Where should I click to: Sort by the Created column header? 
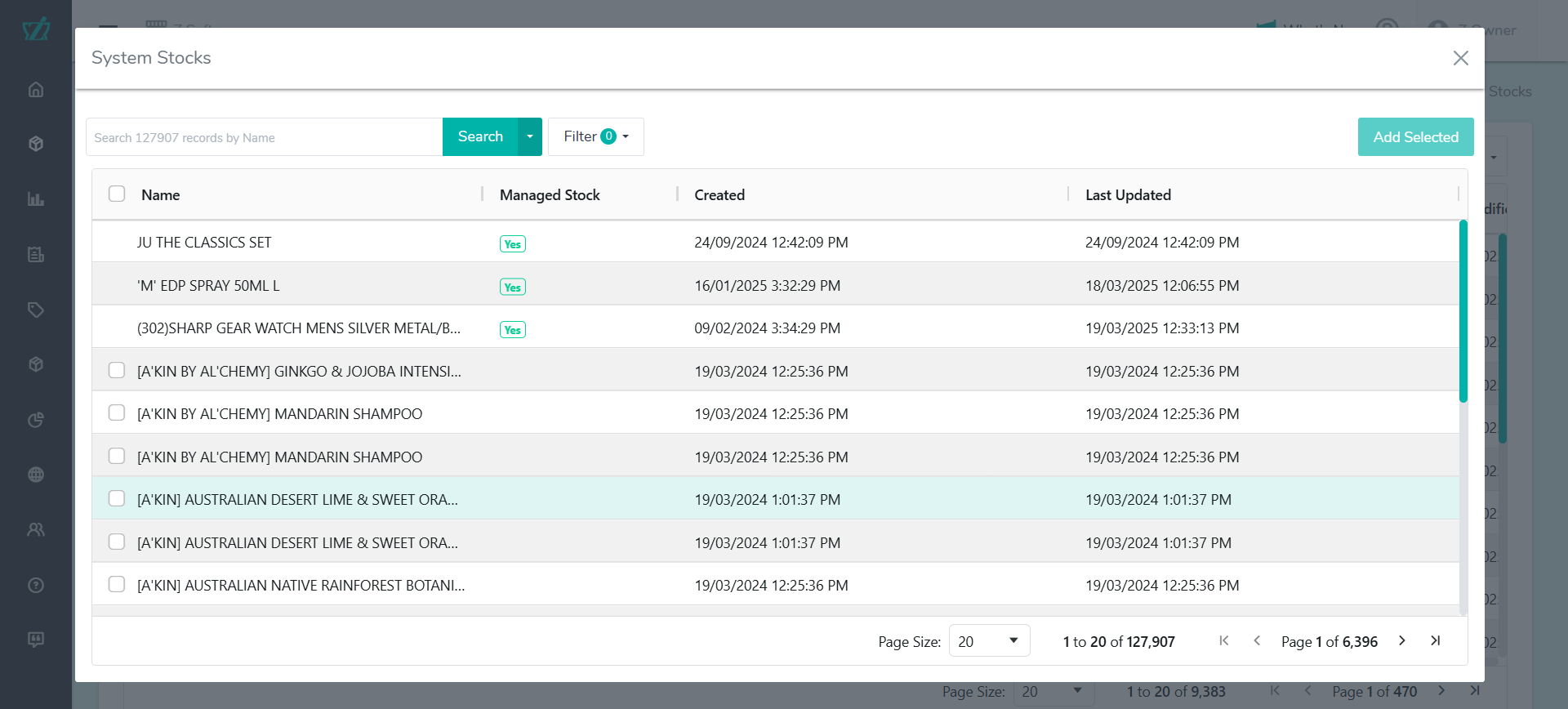[719, 195]
